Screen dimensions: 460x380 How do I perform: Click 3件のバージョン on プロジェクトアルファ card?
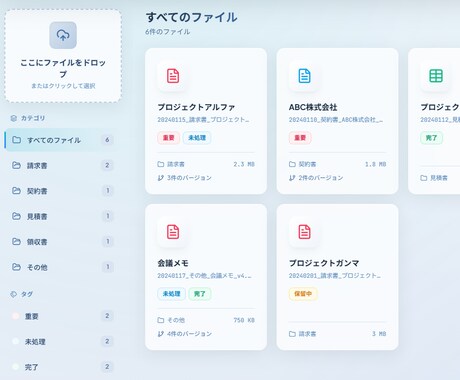tap(189, 178)
